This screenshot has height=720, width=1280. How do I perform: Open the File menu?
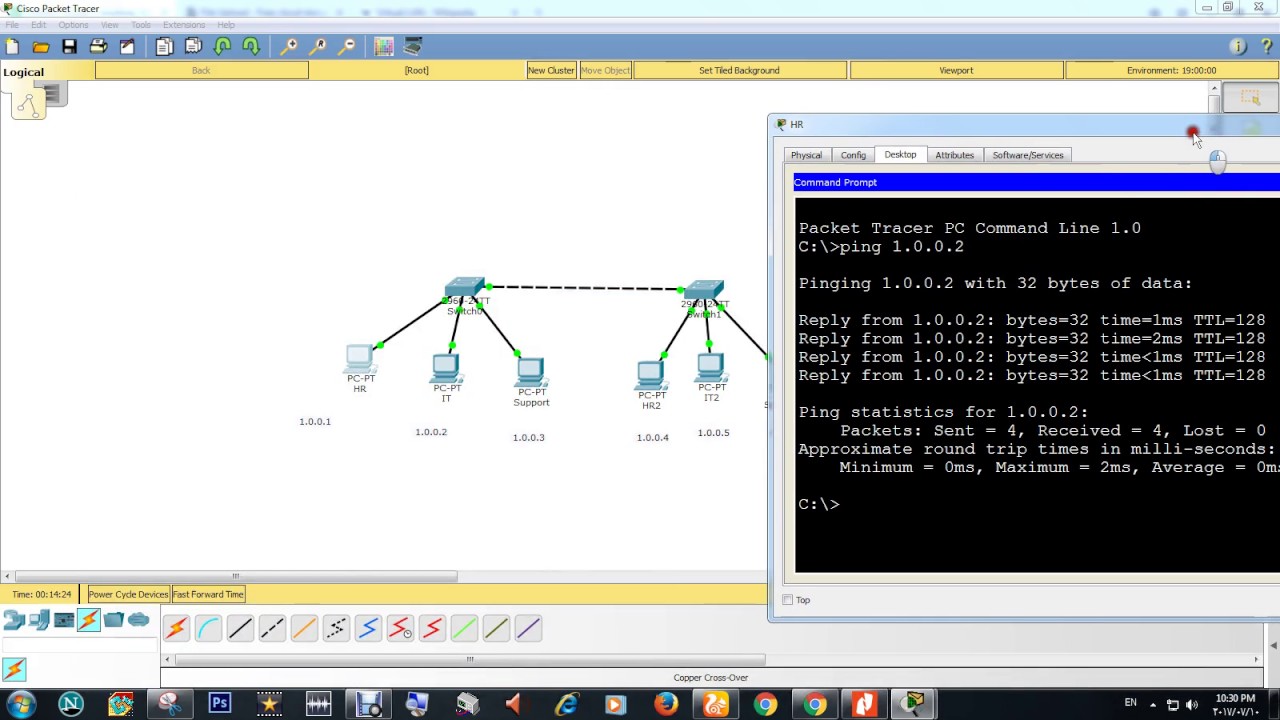click(x=12, y=25)
